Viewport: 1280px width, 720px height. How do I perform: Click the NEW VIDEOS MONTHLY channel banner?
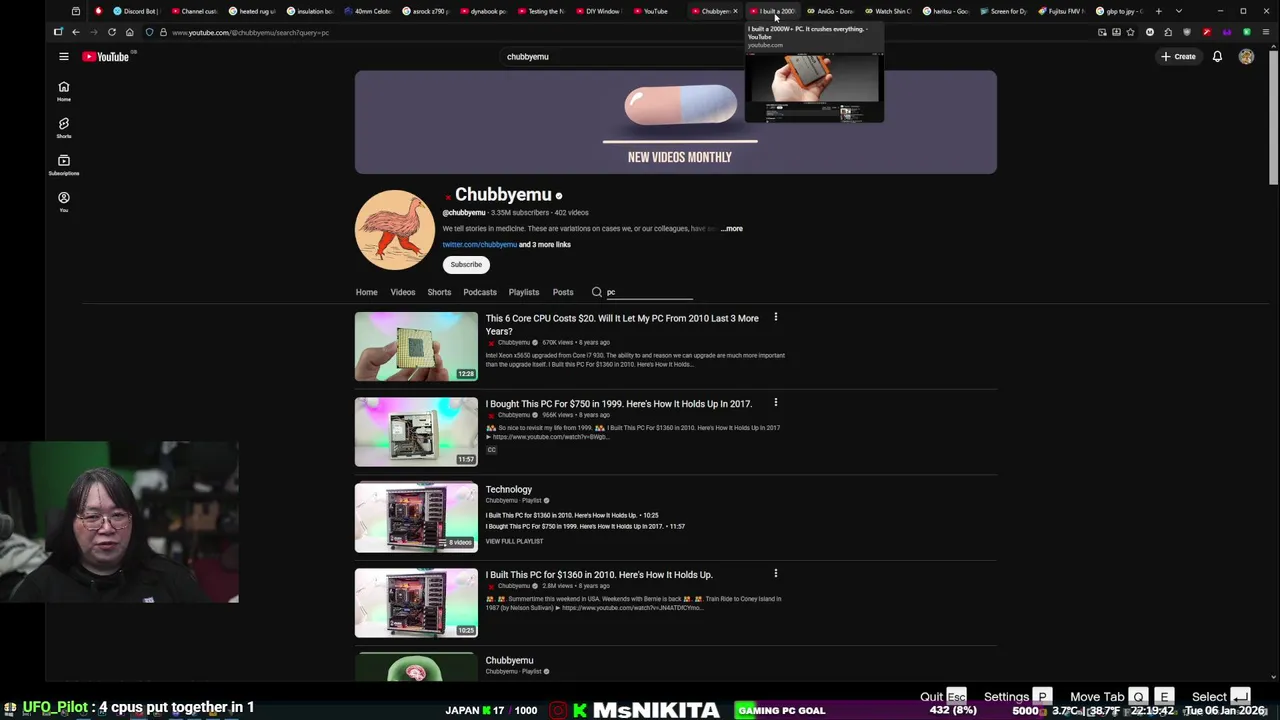pos(675,122)
